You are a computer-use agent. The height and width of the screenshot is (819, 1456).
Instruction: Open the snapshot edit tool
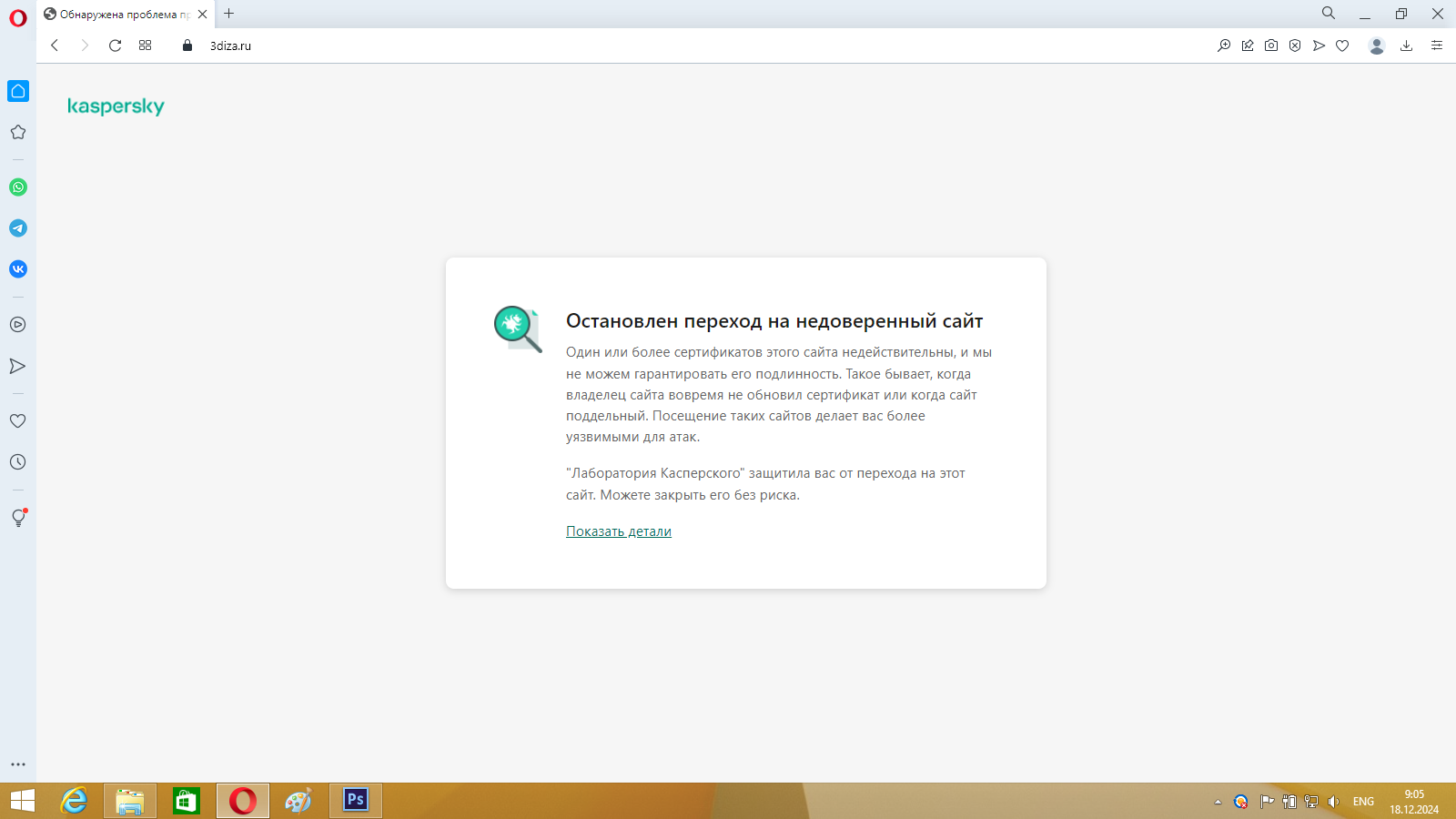pos(1248,45)
